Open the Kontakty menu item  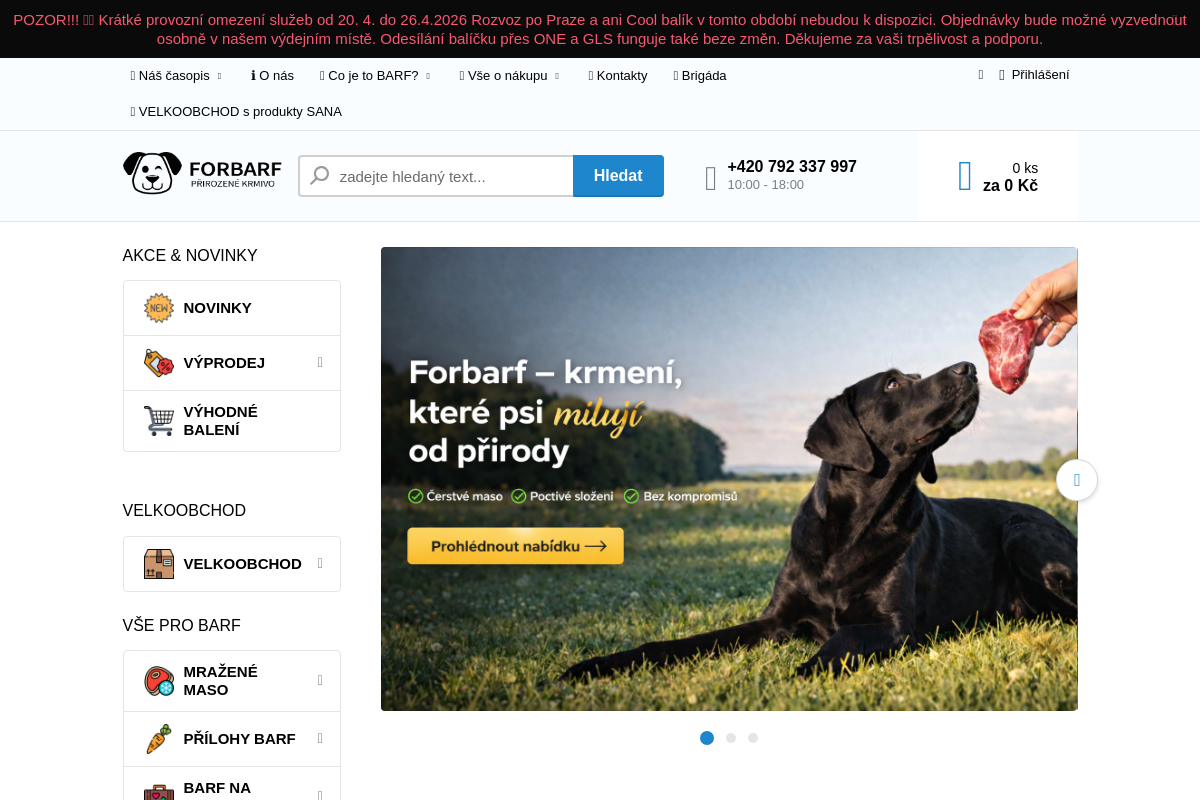tap(618, 75)
